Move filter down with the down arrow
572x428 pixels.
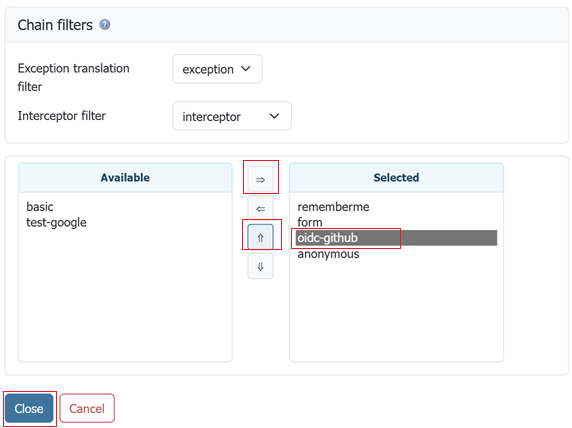pos(260,266)
